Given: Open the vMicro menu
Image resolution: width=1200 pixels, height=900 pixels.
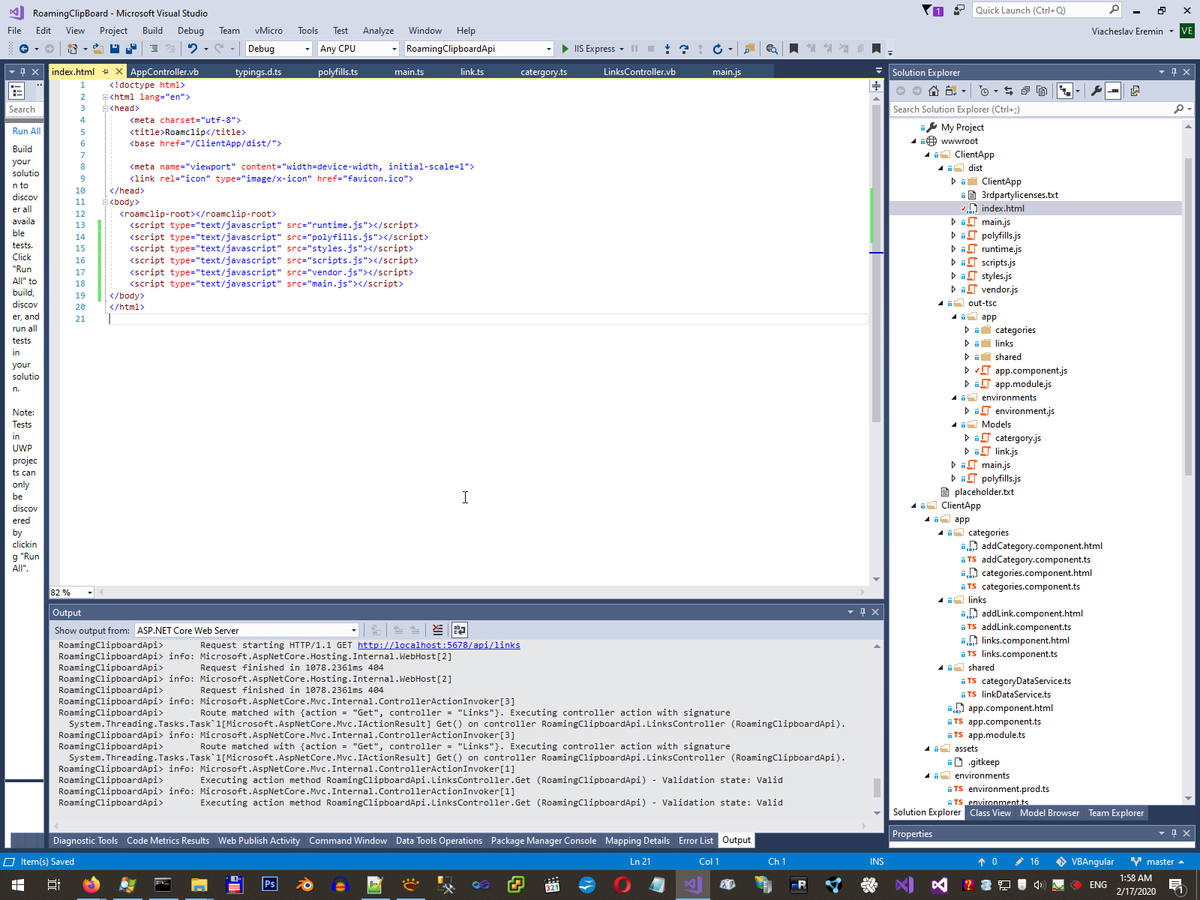Looking at the screenshot, I should pos(268,31).
